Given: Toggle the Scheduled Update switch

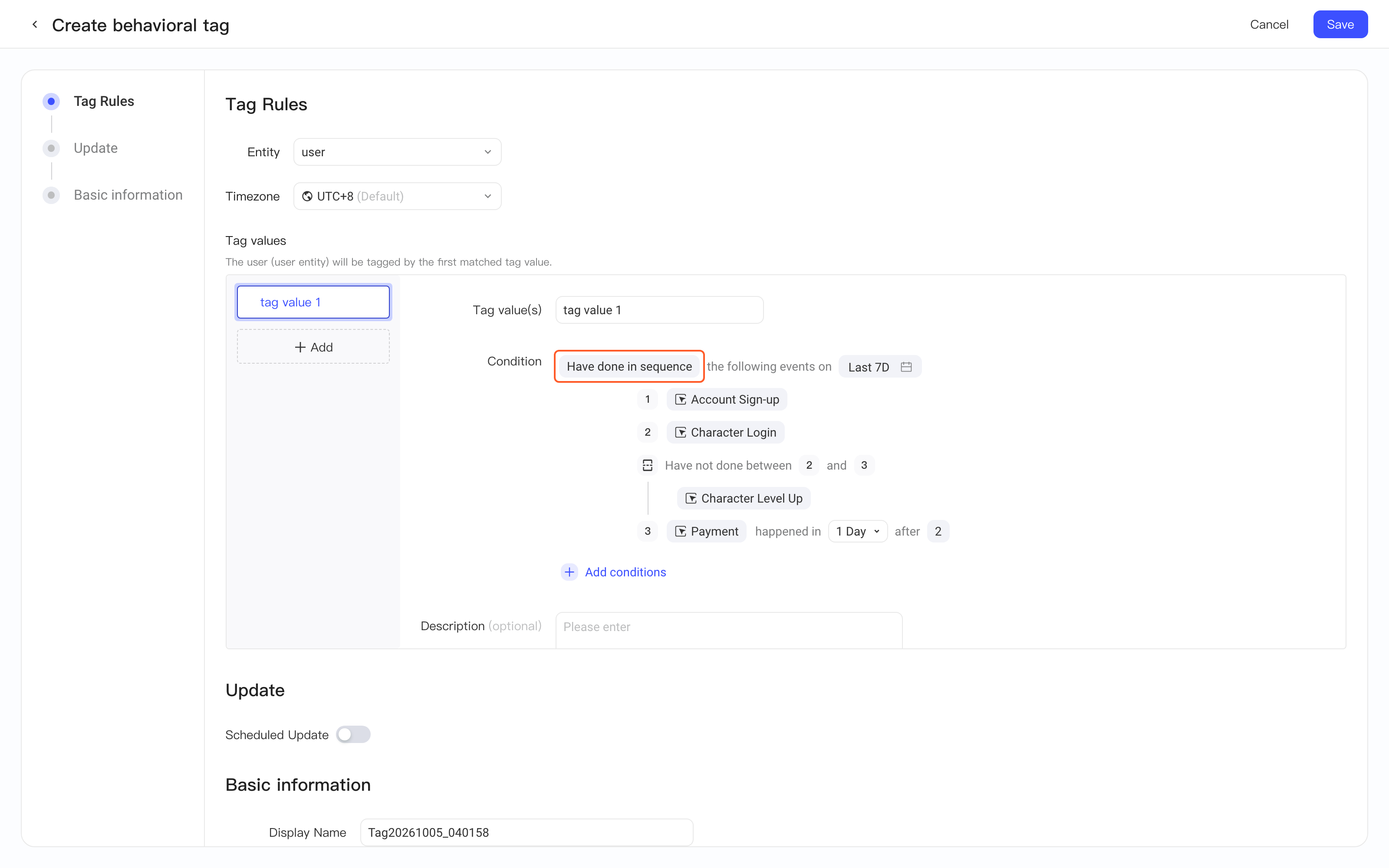Looking at the screenshot, I should point(353,735).
